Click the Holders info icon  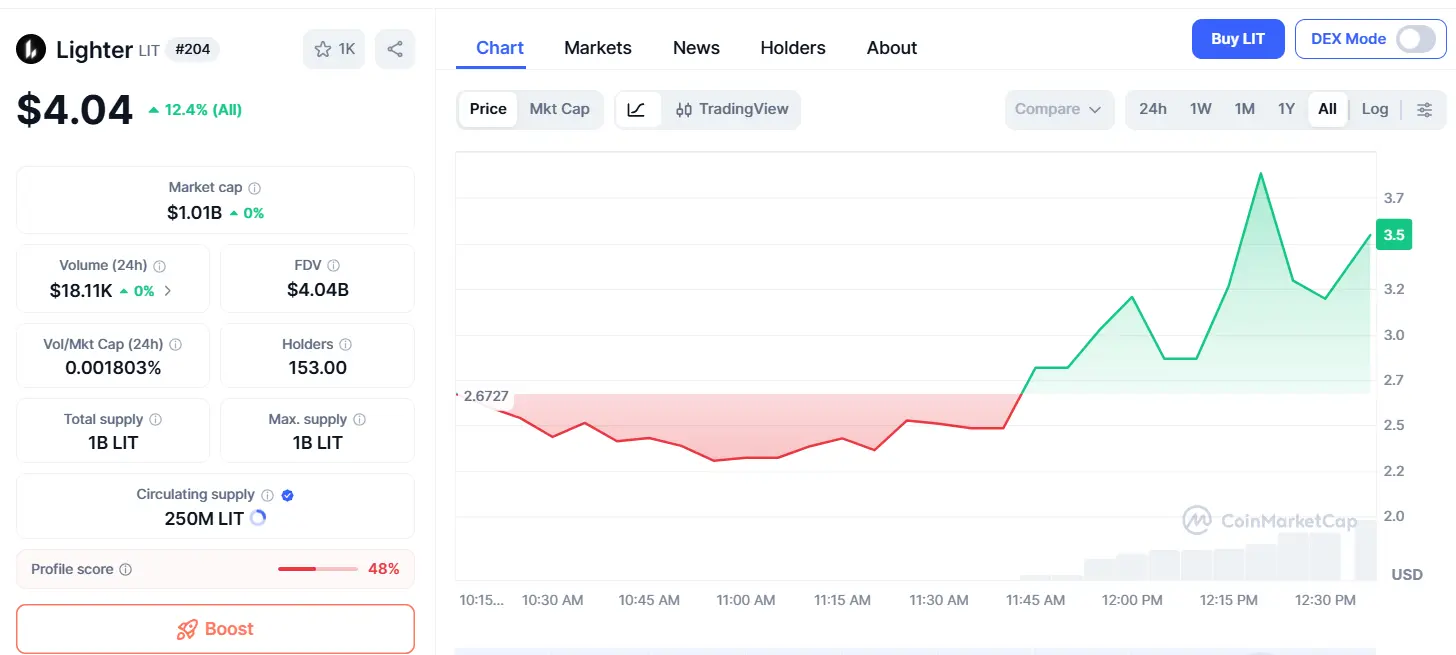(345, 344)
